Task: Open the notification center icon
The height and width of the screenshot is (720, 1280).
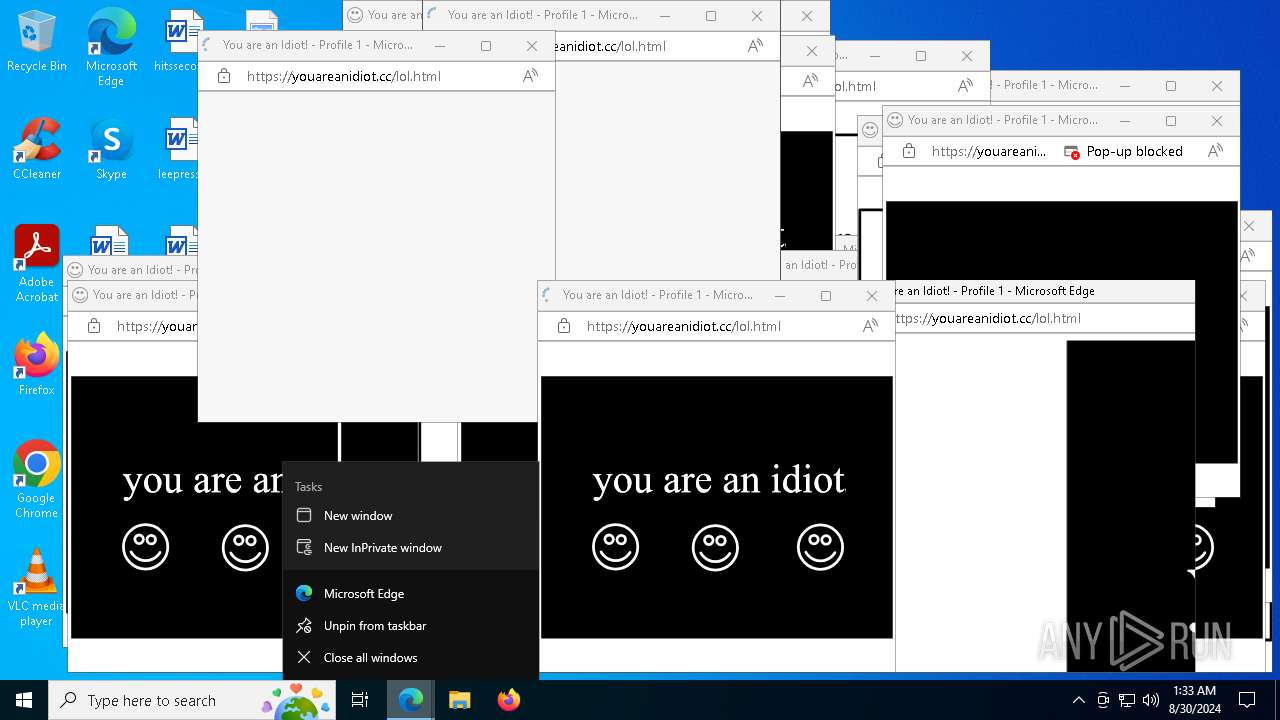Action: (x=1247, y=700)
